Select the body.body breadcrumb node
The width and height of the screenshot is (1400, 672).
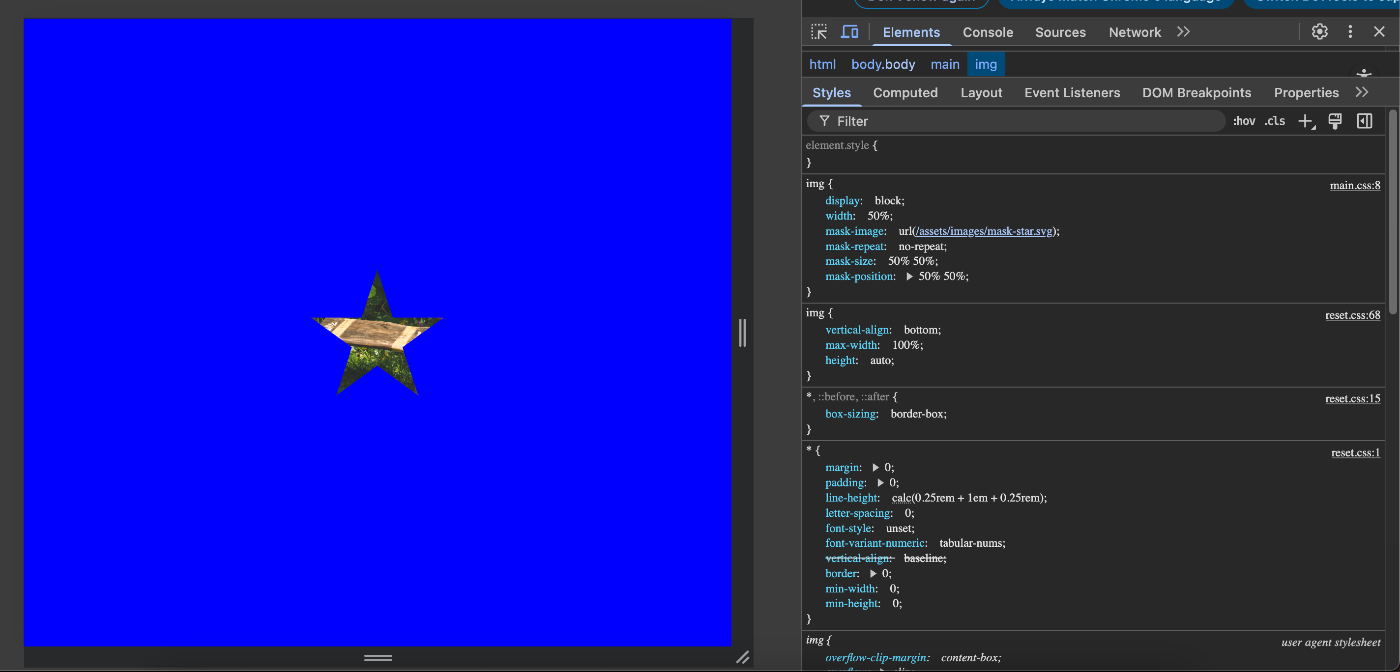[x=883, y=64]
